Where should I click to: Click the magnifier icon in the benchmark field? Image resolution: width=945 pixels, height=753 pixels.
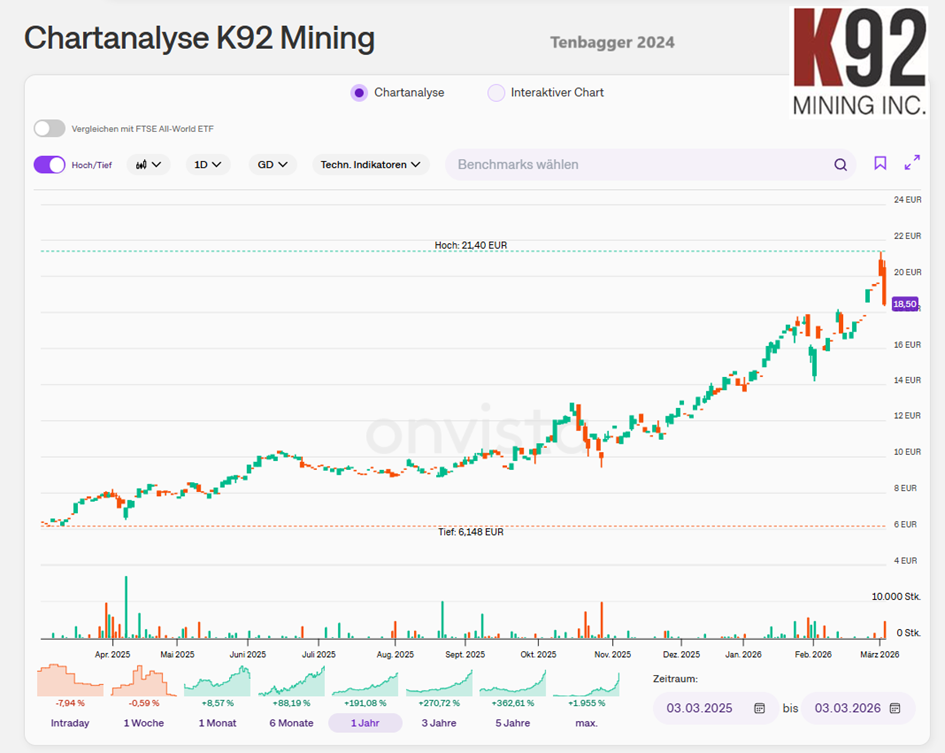tap(840, 165)
